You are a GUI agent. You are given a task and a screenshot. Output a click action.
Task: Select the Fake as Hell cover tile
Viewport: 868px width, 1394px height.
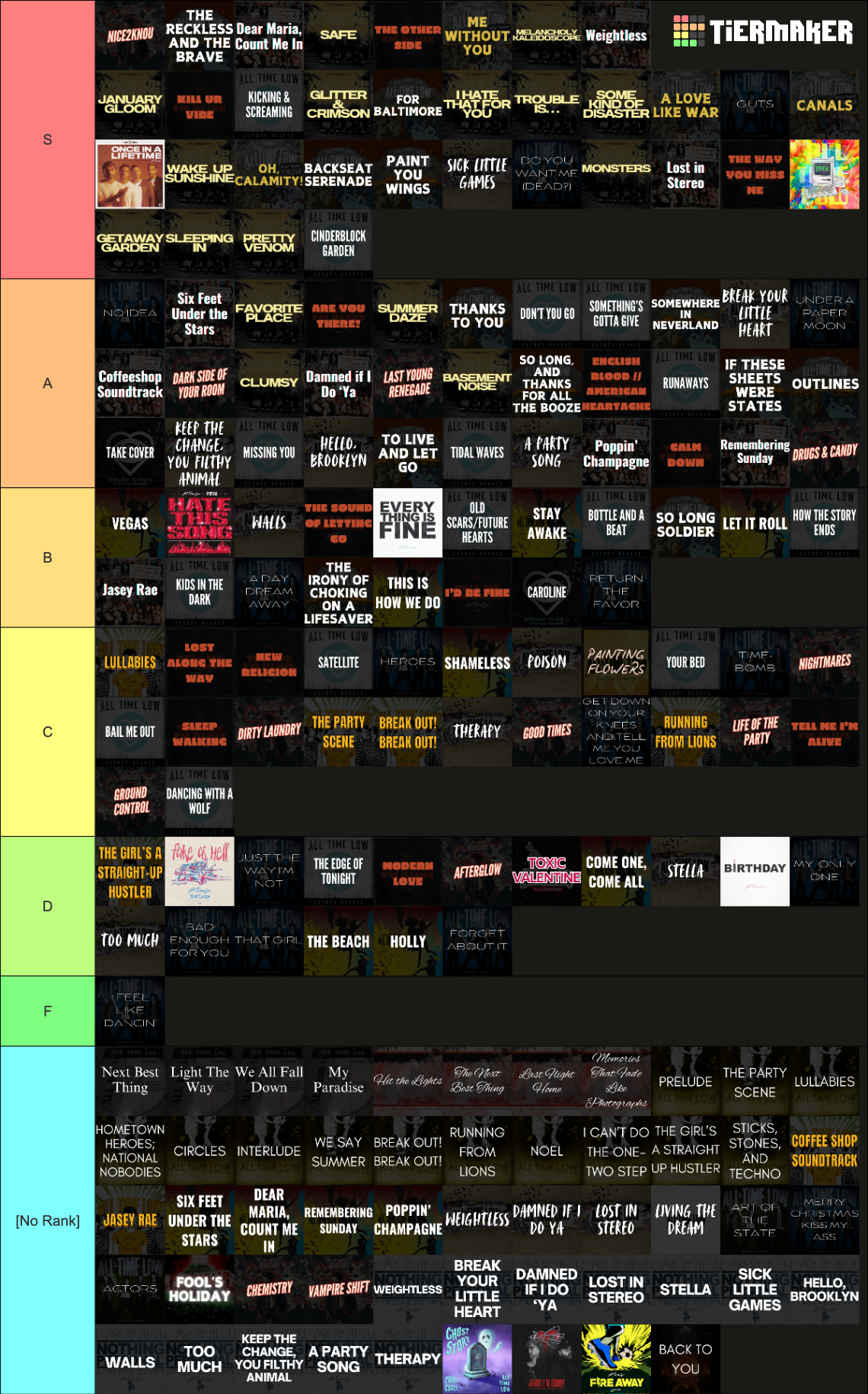(199, 872)
